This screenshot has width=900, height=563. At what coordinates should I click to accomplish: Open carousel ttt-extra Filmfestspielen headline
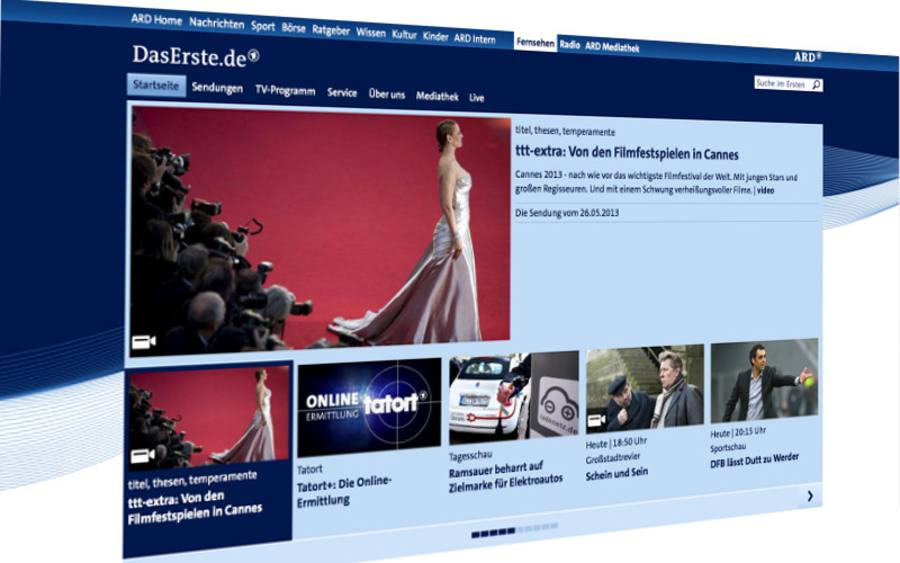point(195,507)
